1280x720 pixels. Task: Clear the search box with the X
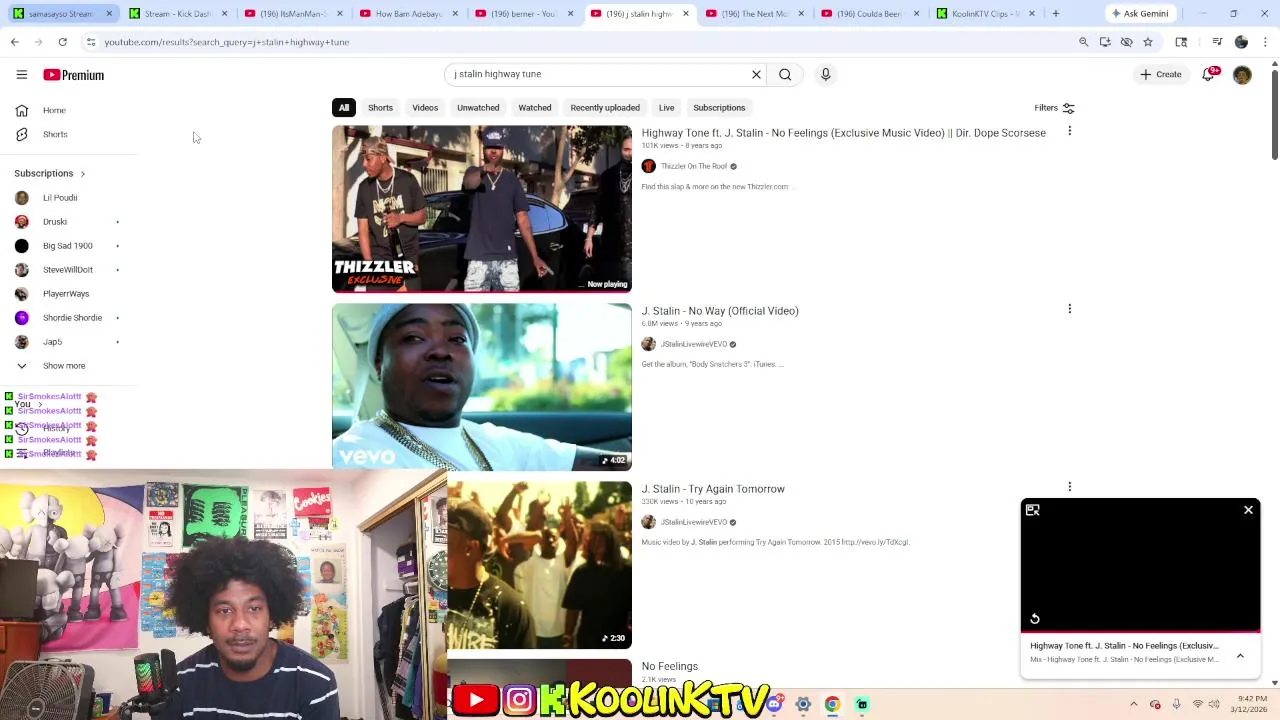(756, 74)
